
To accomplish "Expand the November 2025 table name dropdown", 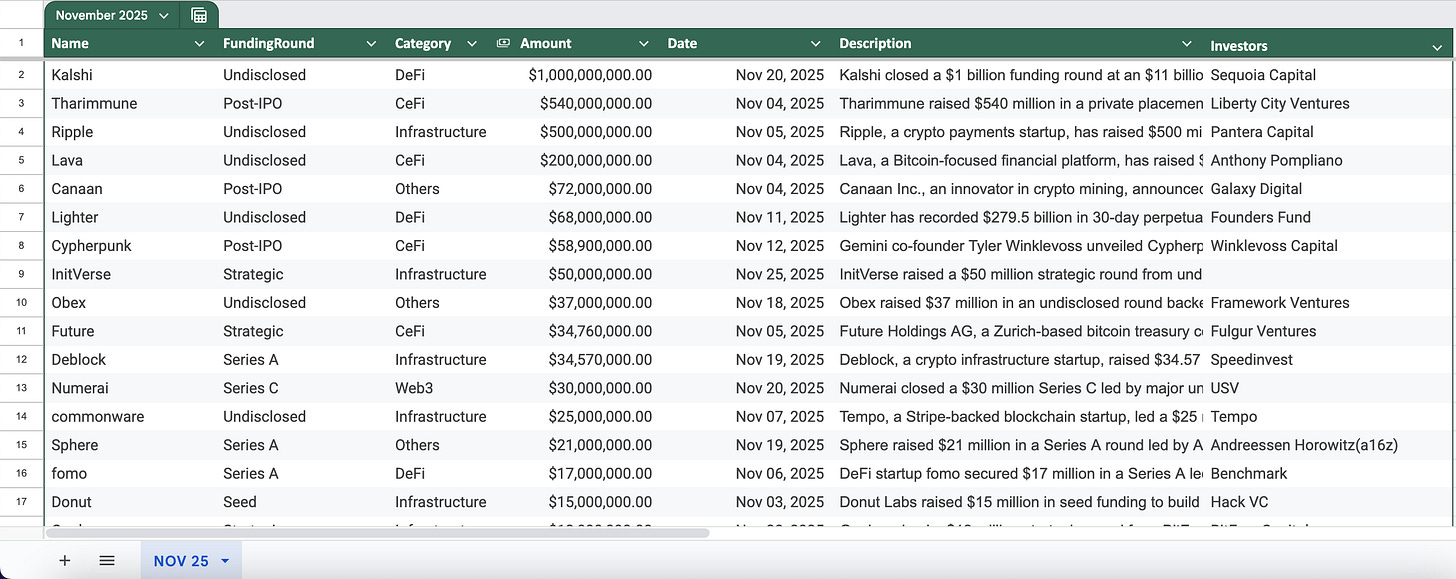I will click(x=164, y=15).
